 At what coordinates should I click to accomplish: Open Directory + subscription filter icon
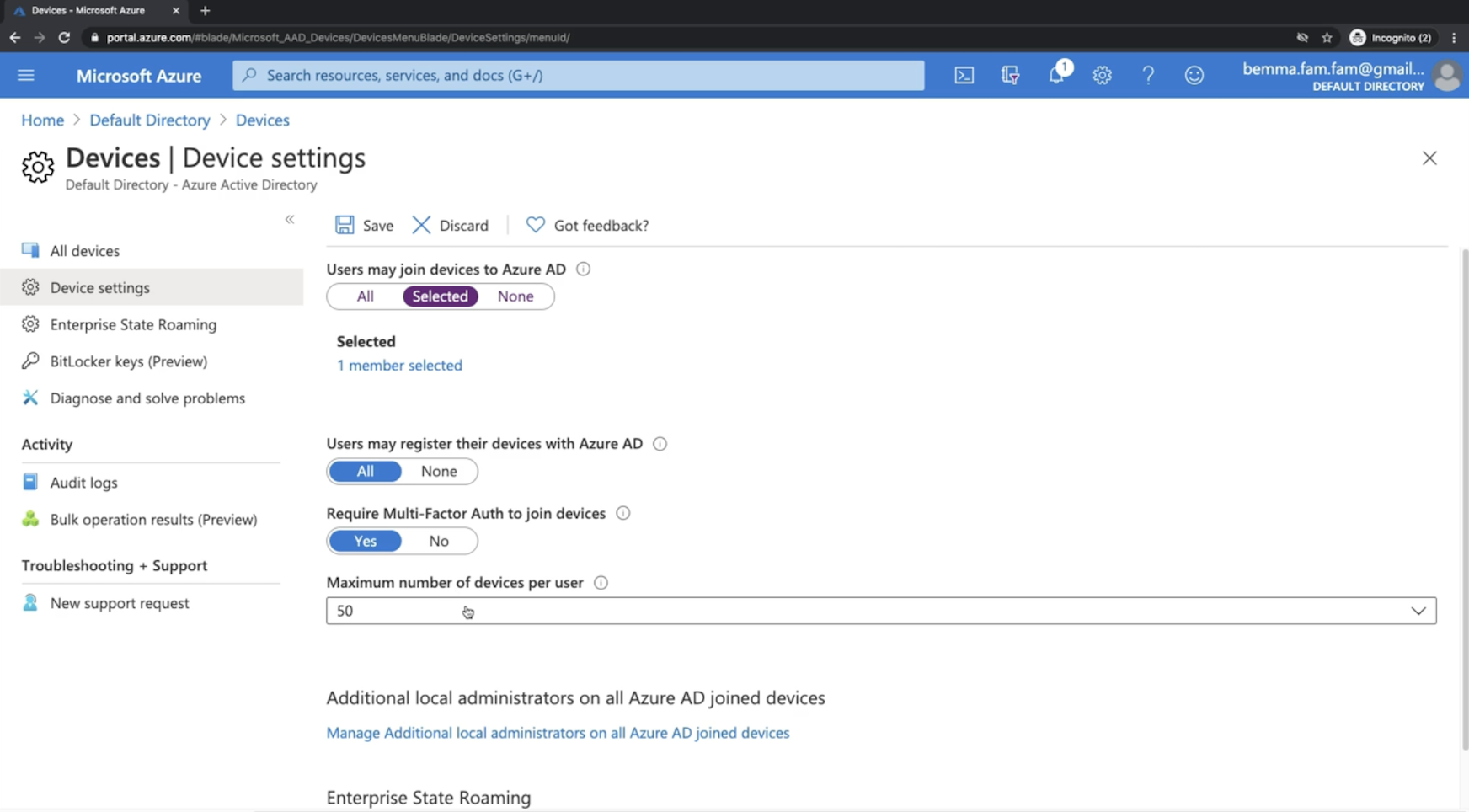(1010, 76)
